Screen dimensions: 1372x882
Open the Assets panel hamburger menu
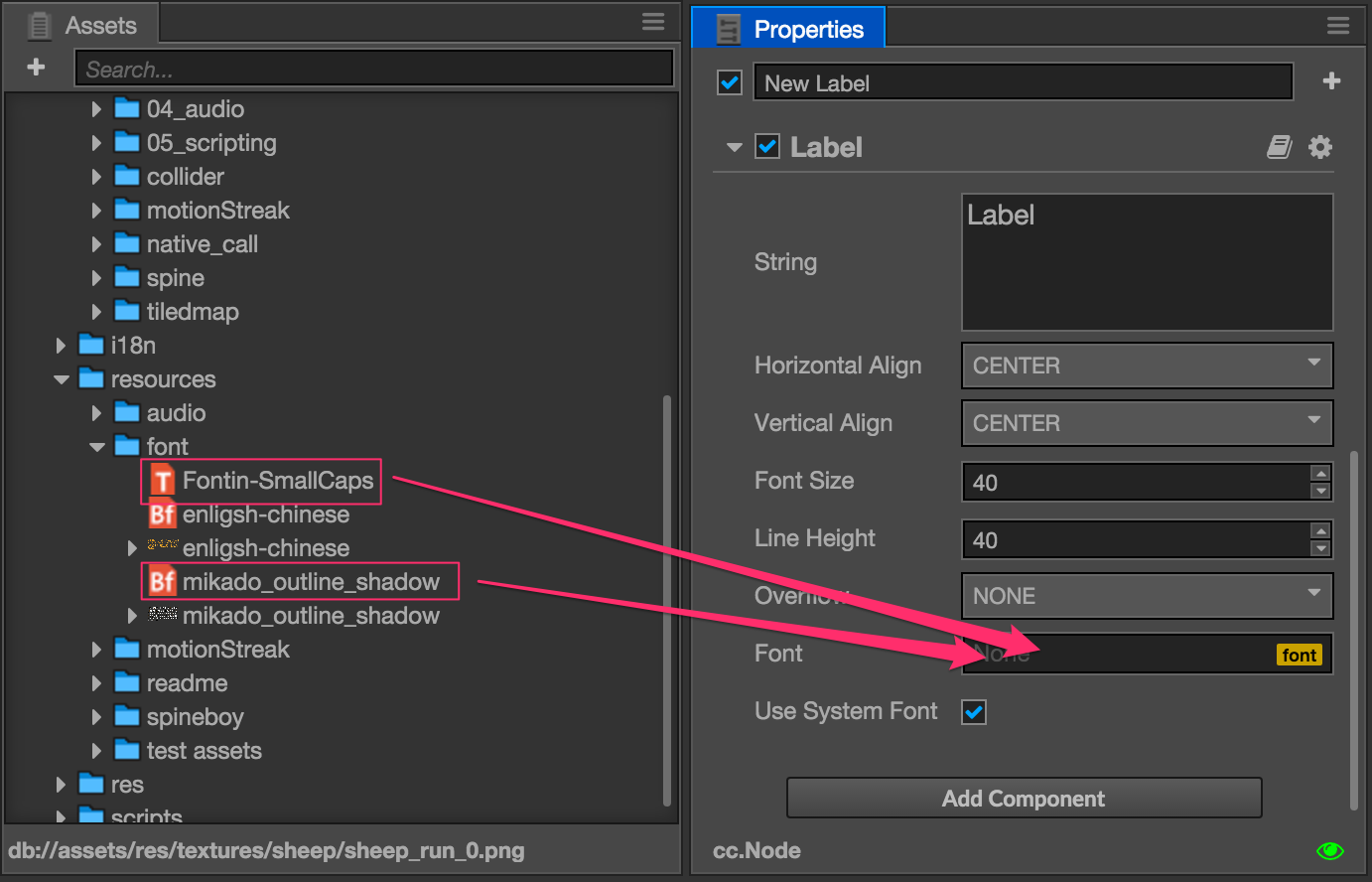pyautogui.click(x=652, y=21)
